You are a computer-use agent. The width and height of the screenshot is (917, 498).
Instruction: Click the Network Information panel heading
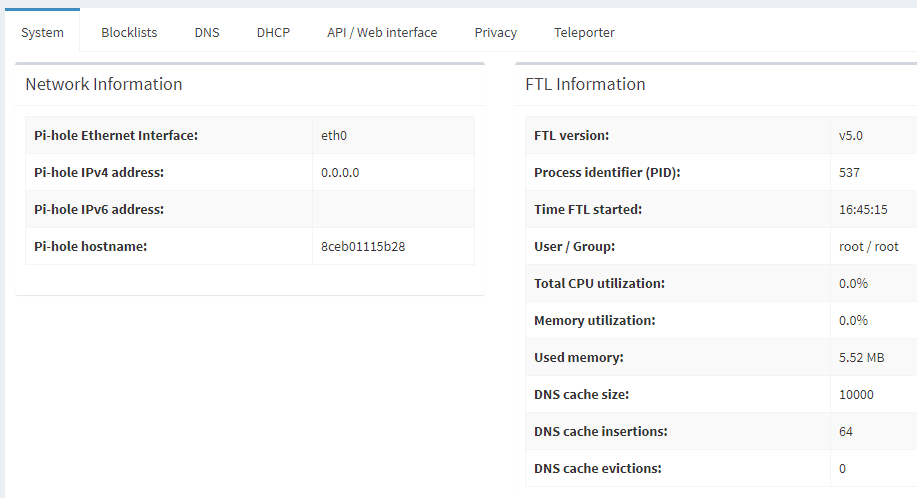[104, 84]
